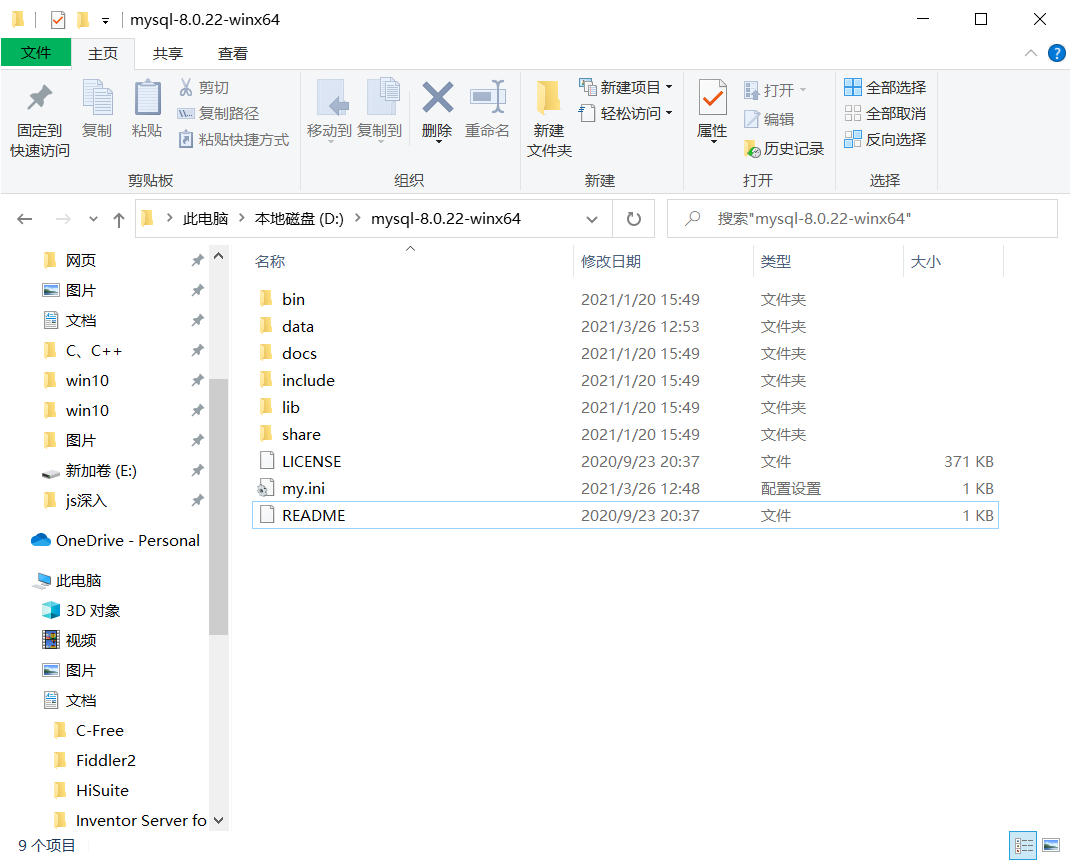Click 本地磁盘 (D:) breadcrumb
Image resolution: width=1071 pixels, height=861 pixels.
tap(299, 219)
